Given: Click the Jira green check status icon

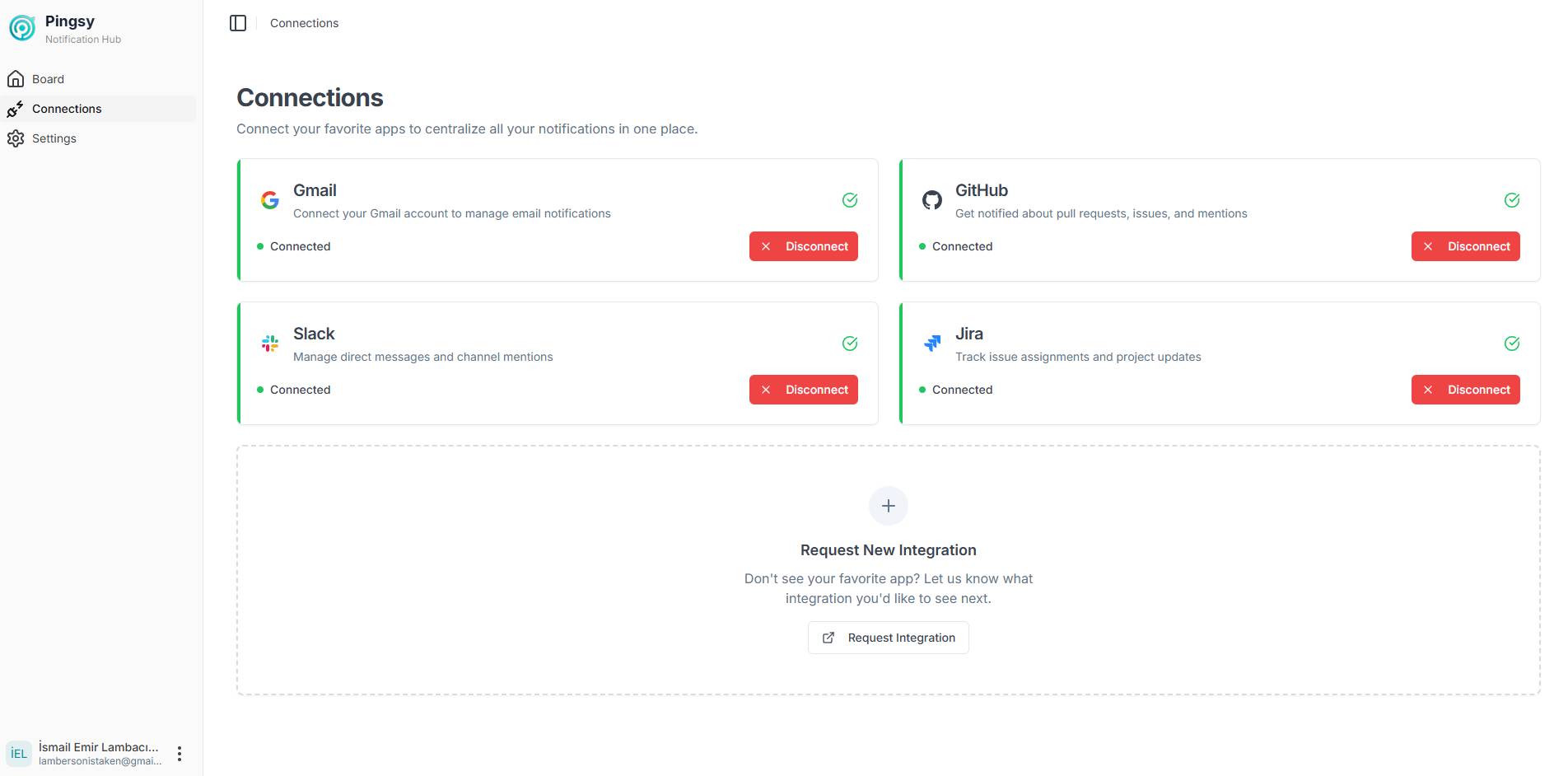Looking at the screenshot, I should click(x=1512, y=344).
